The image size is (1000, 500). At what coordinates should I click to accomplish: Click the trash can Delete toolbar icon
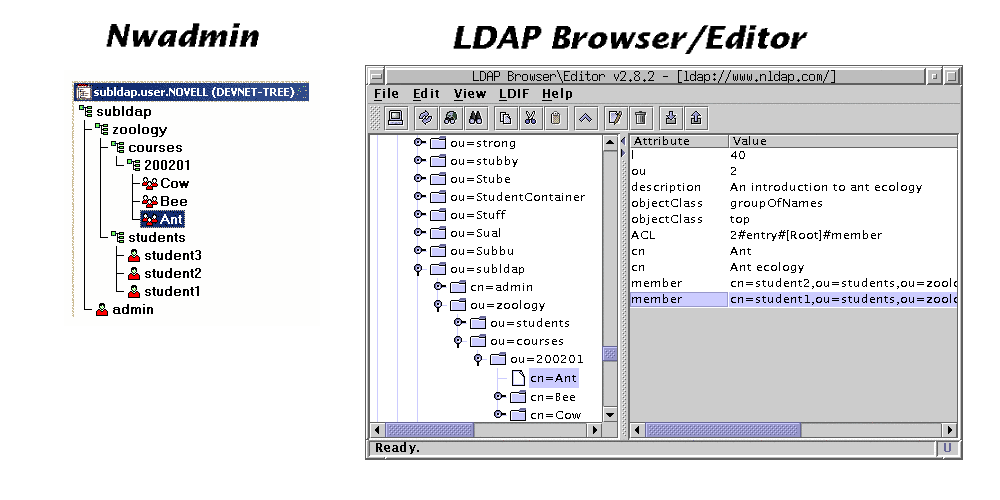click(641, 118)
